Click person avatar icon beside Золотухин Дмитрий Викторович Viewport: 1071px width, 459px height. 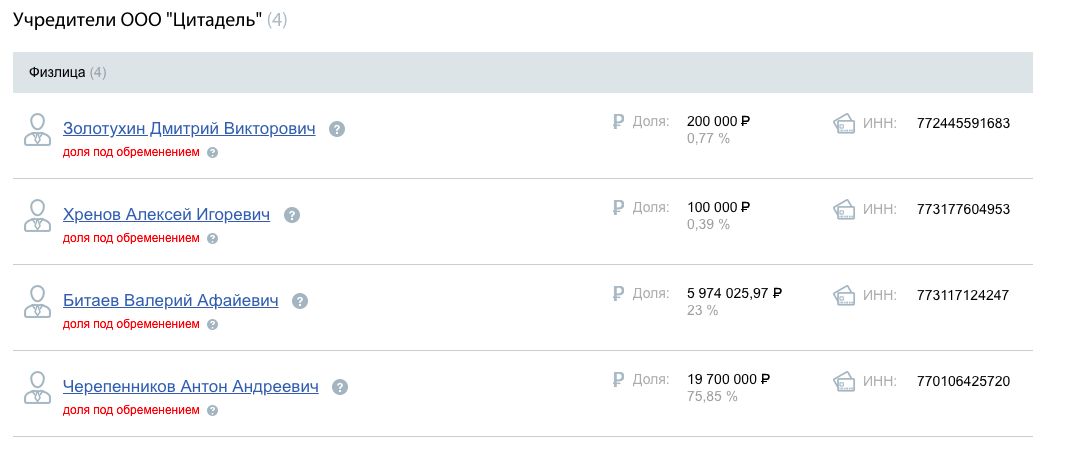tap(37, 129)
